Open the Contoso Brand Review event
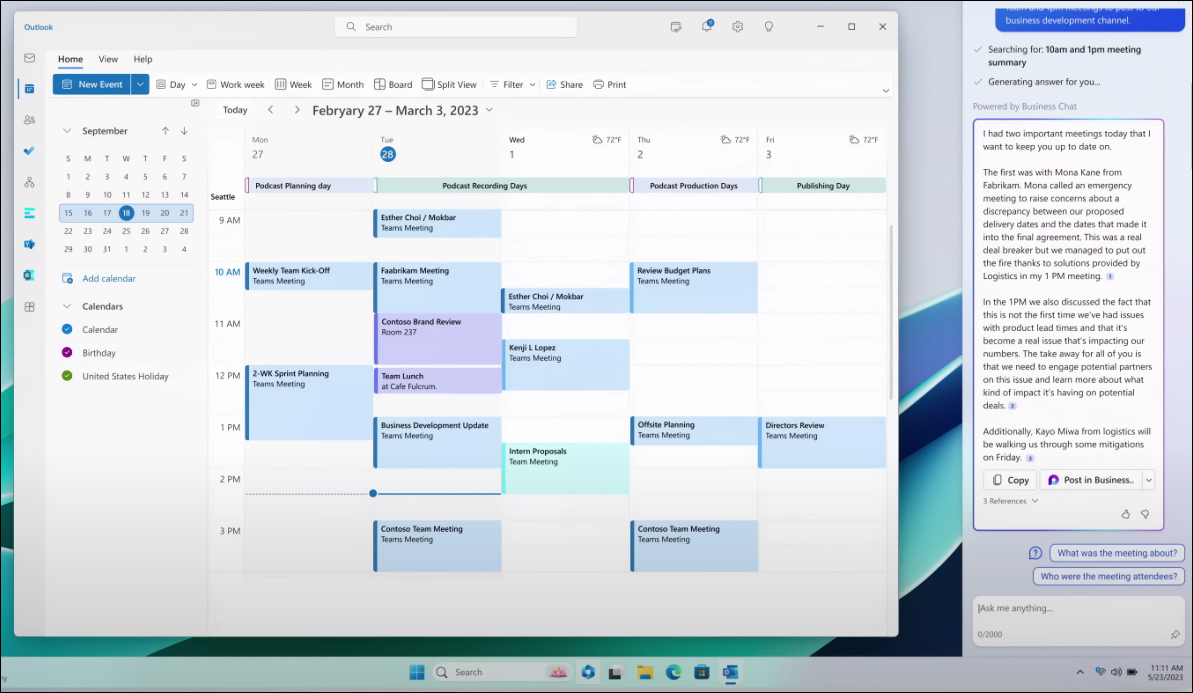Image resolution: width=1193 pixels, height=693 pixels. point(437,339)
